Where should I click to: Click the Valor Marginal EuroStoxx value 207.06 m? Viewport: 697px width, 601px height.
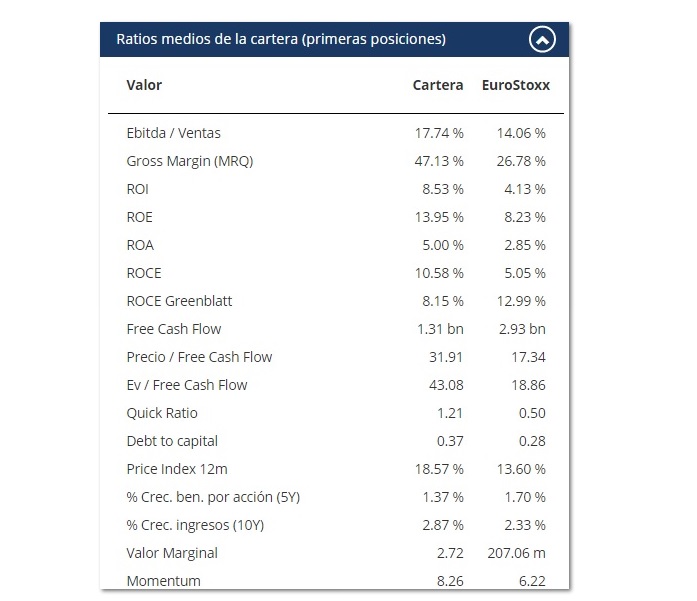tap(517, 553)
